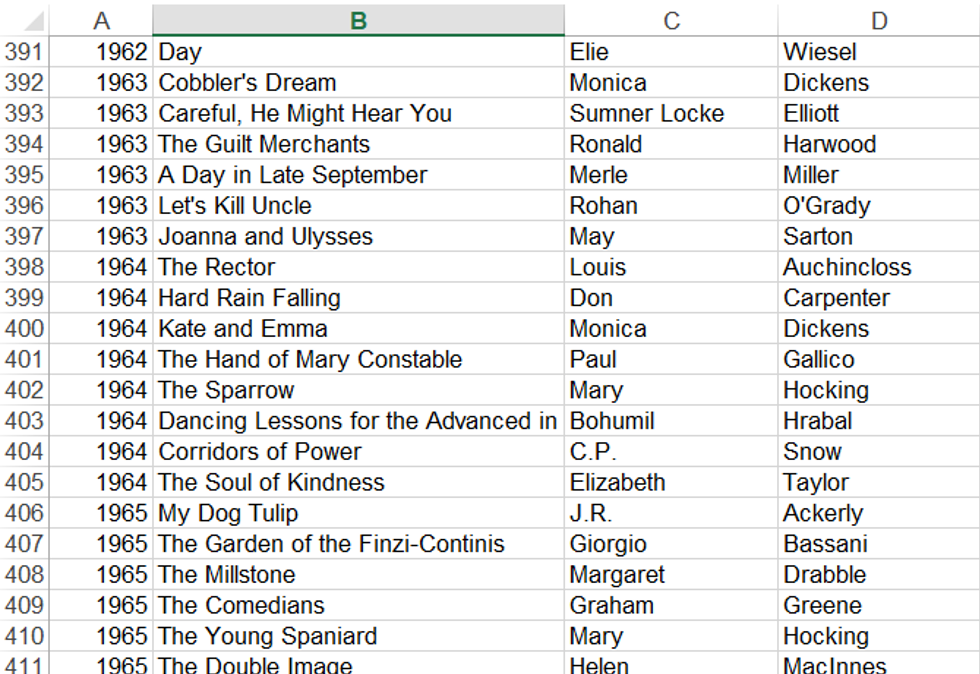Select "The Garden of the Finzi-Continis" cell

tap(358, 544)
